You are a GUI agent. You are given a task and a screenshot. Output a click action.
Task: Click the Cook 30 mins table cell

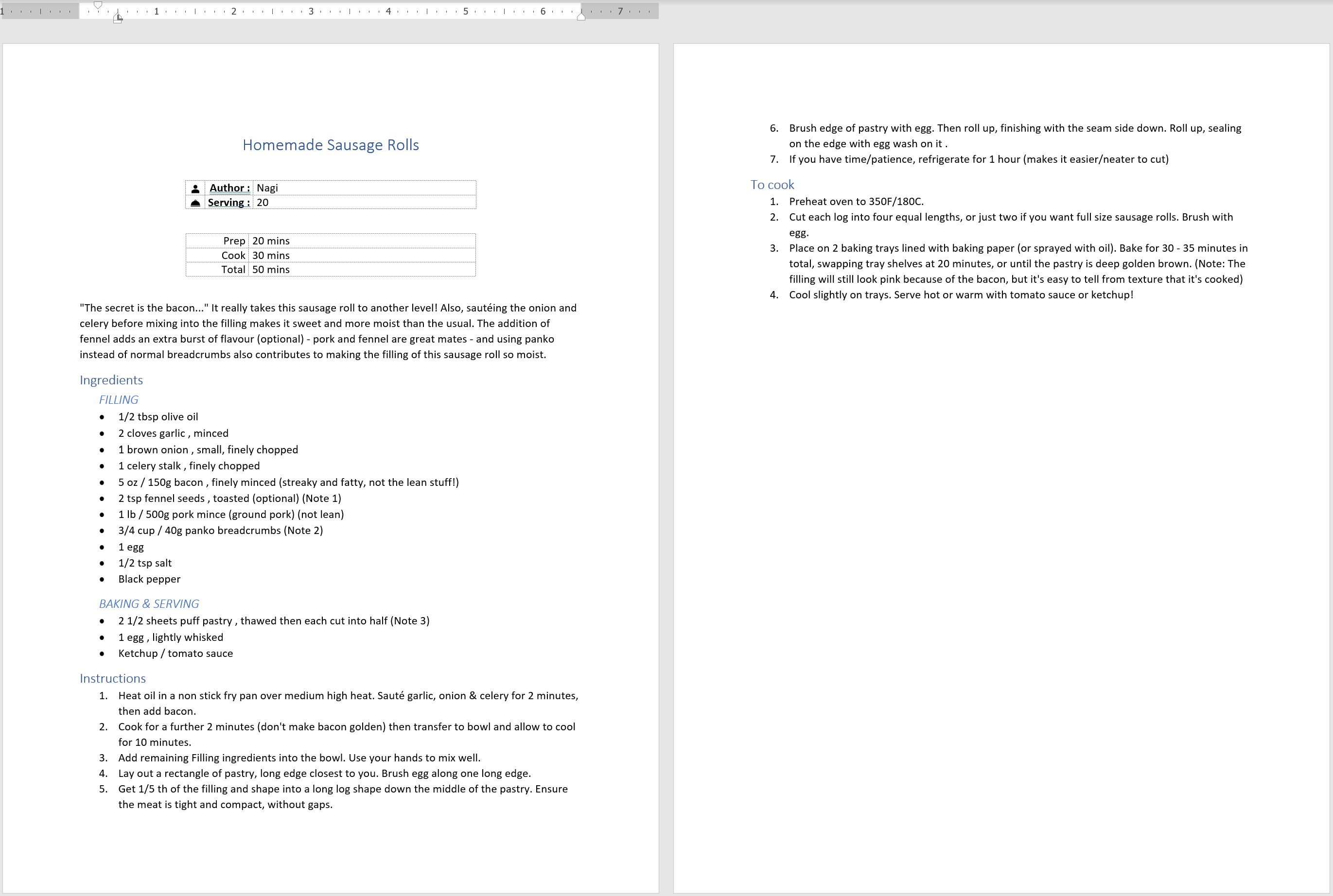tap(271, 256)
